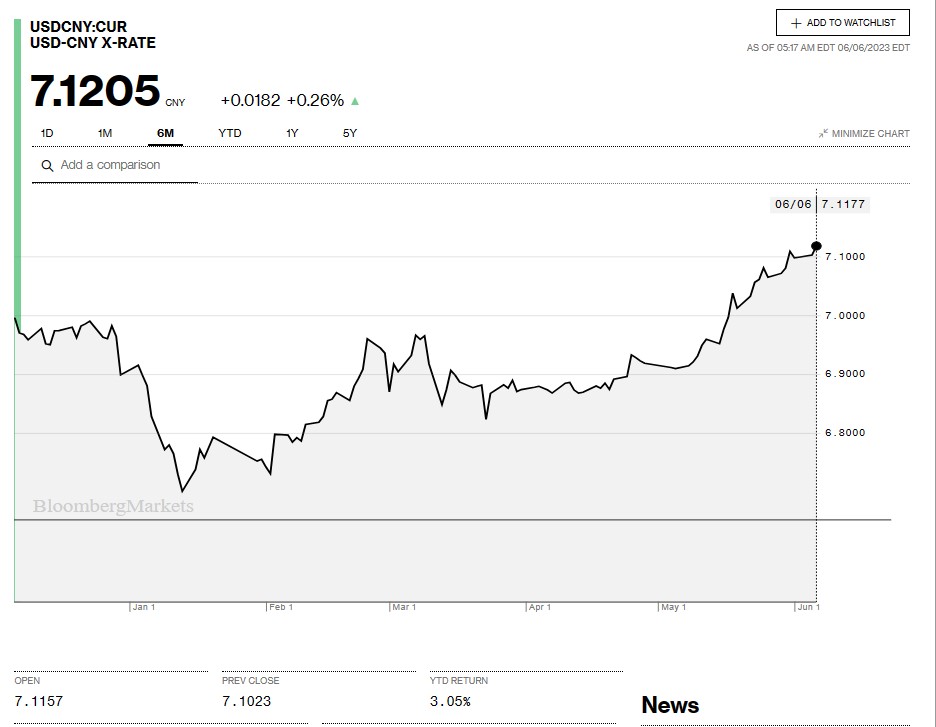
Task: Select the 6M range tab
Action: click(x=166, y=133)
